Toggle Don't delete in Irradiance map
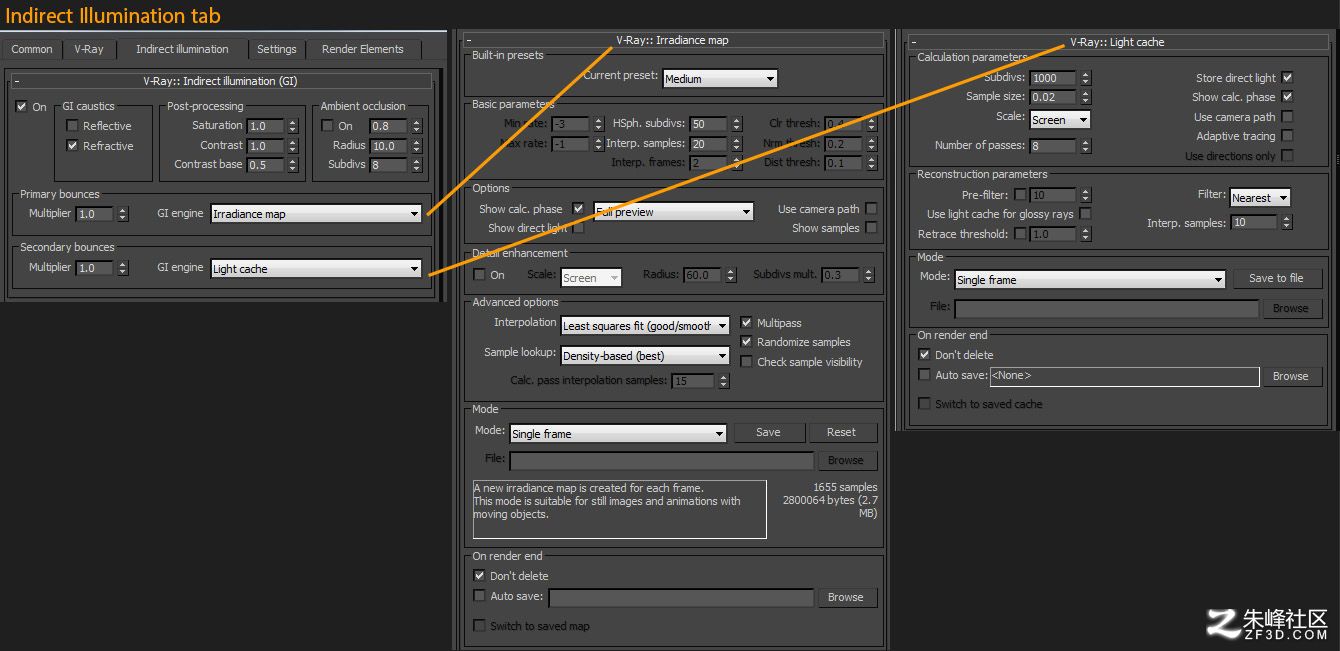Screen dimensions: 1340x651 [x=479, y=576]
